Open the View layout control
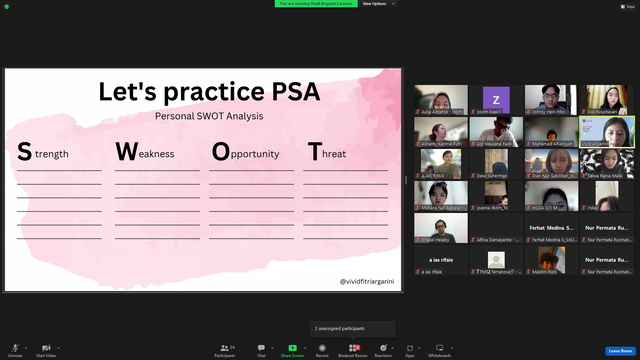The width and height of the screenshot is (640, 360). (628, 7)
